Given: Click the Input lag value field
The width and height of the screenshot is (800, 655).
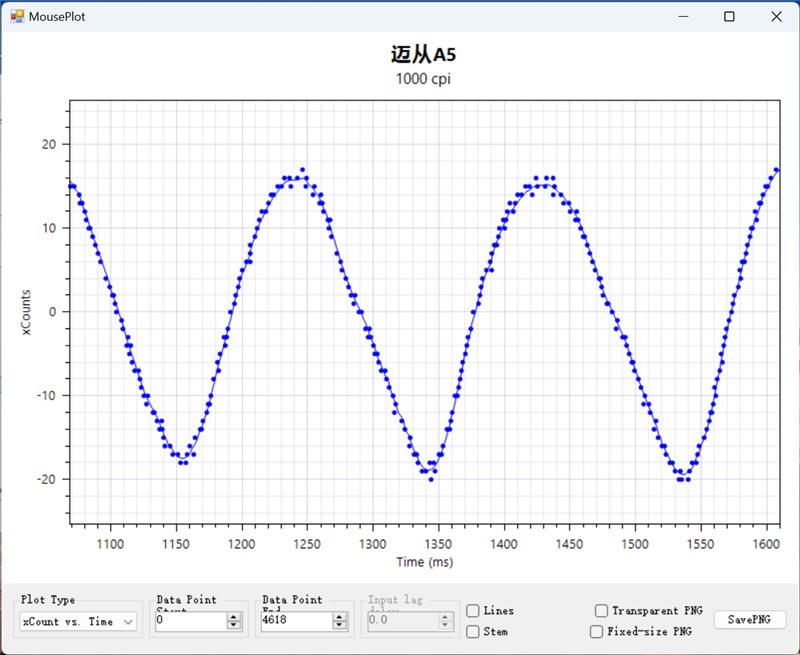Looking at the screenshot, I should click(400, 621).
